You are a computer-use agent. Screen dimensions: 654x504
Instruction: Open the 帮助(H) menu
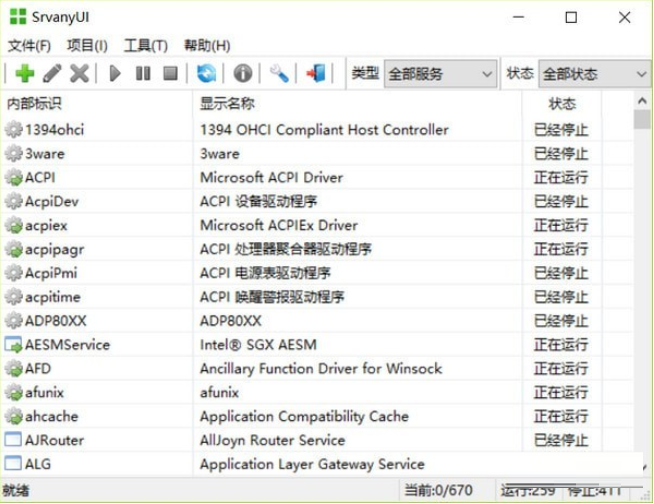point(207,45)
